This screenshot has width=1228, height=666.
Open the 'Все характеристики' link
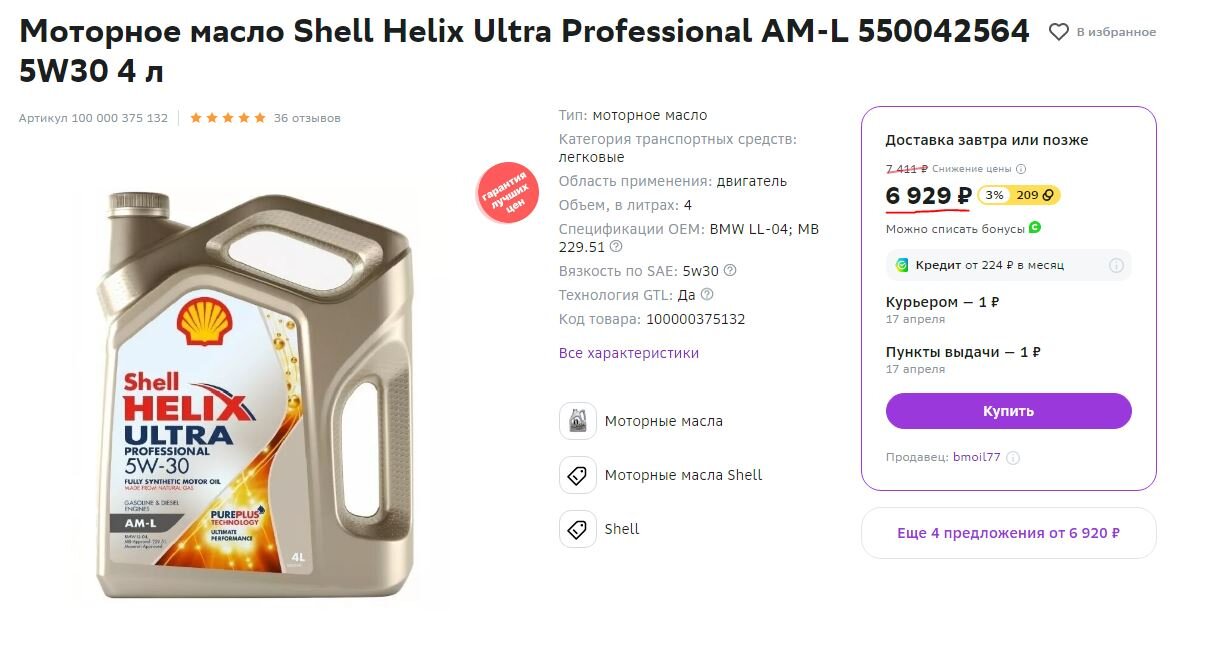tap(629, 353)
